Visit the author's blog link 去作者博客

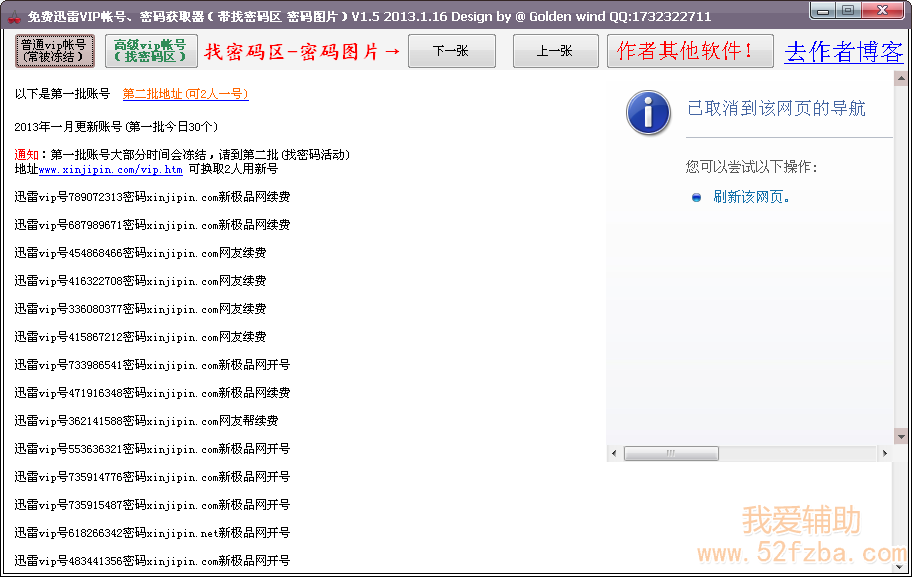(843, 52)
